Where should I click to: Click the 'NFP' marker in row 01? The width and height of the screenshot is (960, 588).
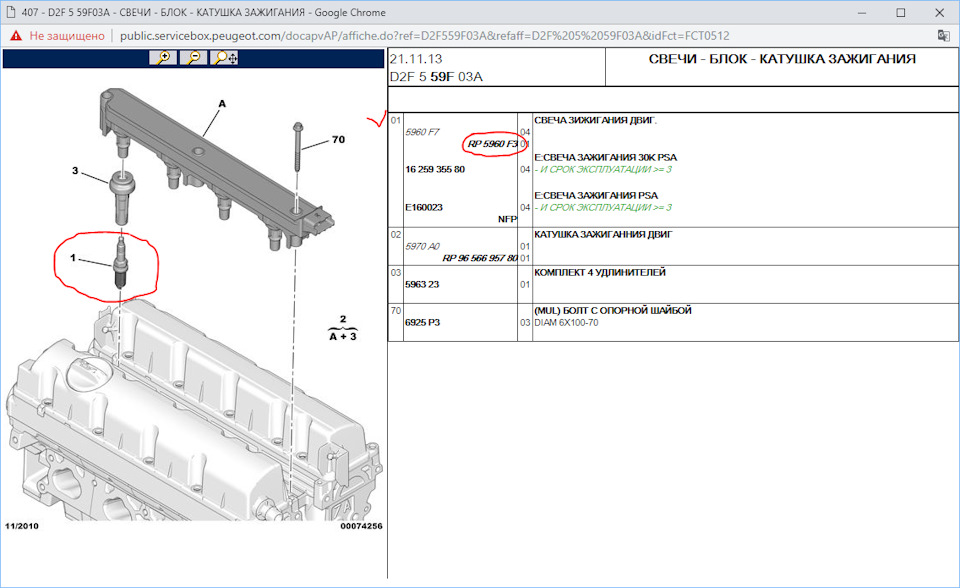[508, 219]
